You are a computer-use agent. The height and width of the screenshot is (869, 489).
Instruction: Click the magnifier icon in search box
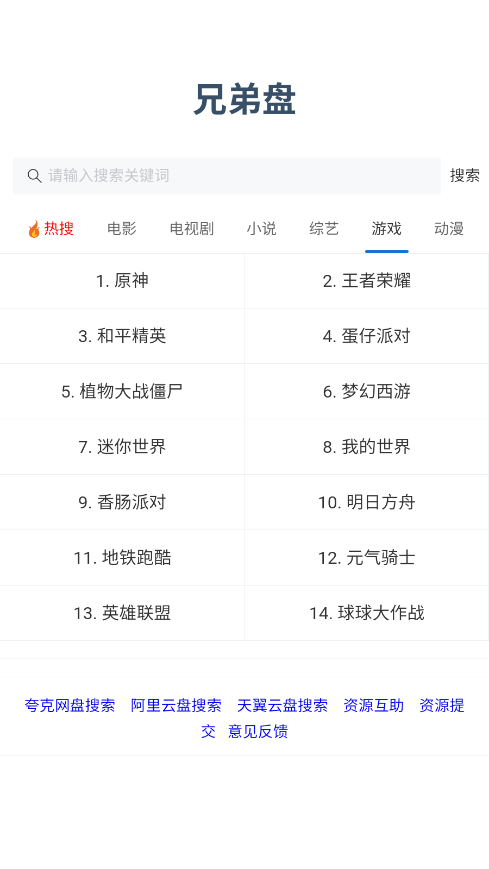click(34, 176)
